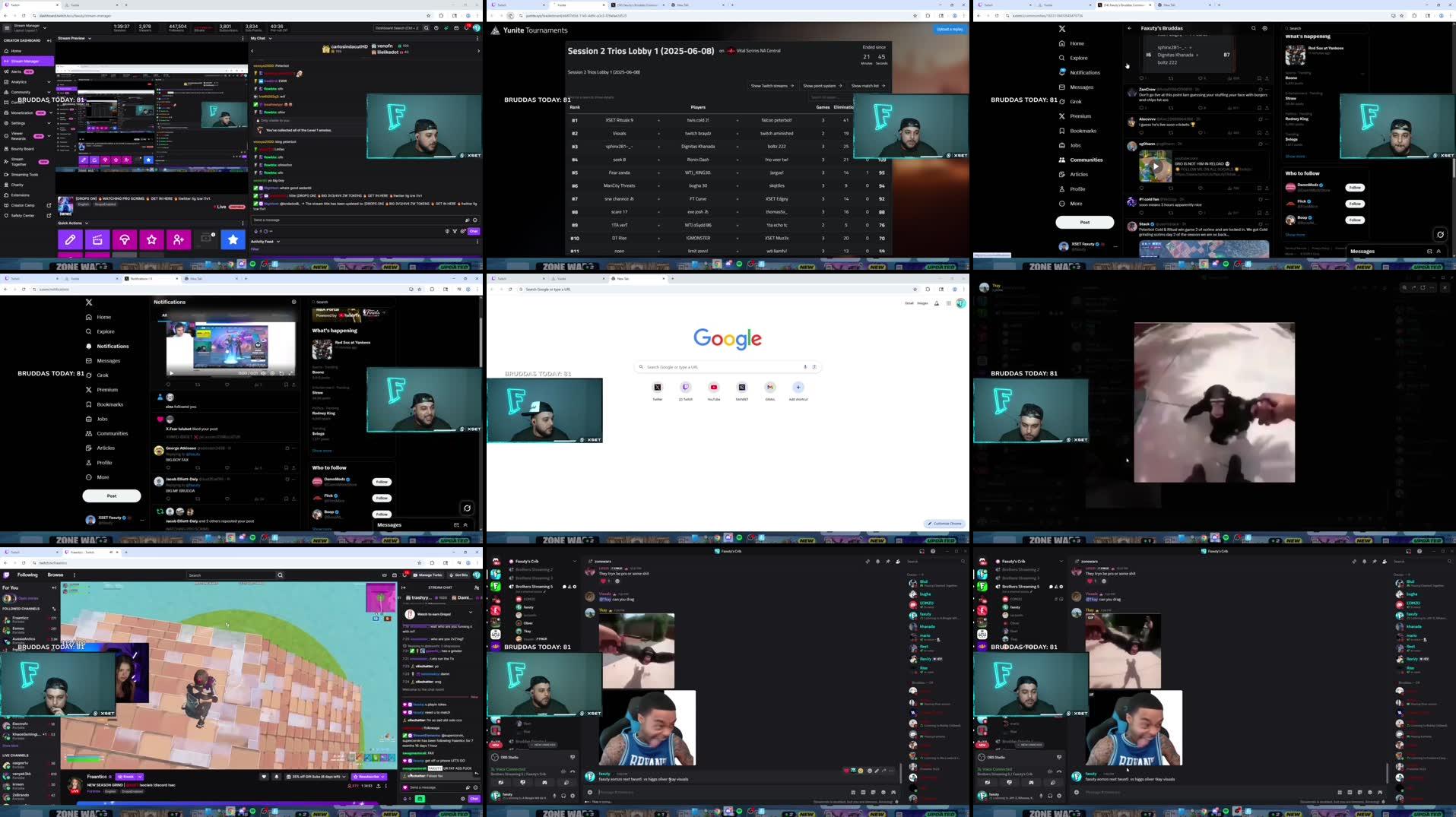Follow DannMods in Faxuty's Bruddas X window
The width and height of the screenshot is (1456, 817).
coord(1355,188)
